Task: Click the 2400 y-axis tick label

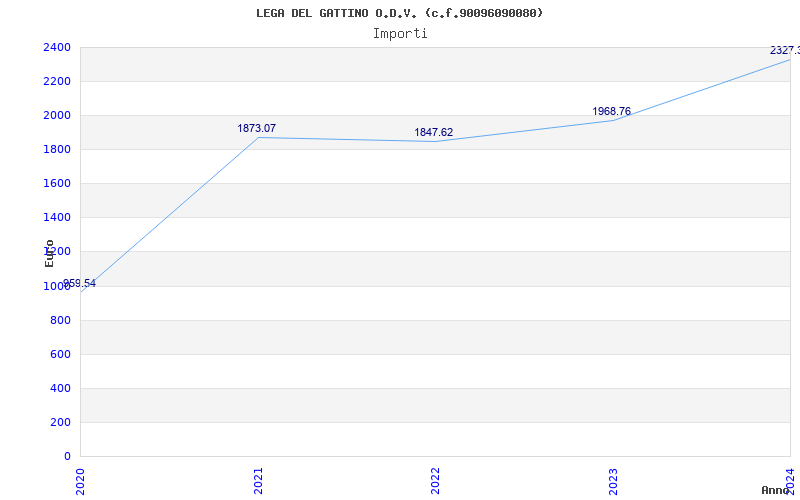Action: 57,47
